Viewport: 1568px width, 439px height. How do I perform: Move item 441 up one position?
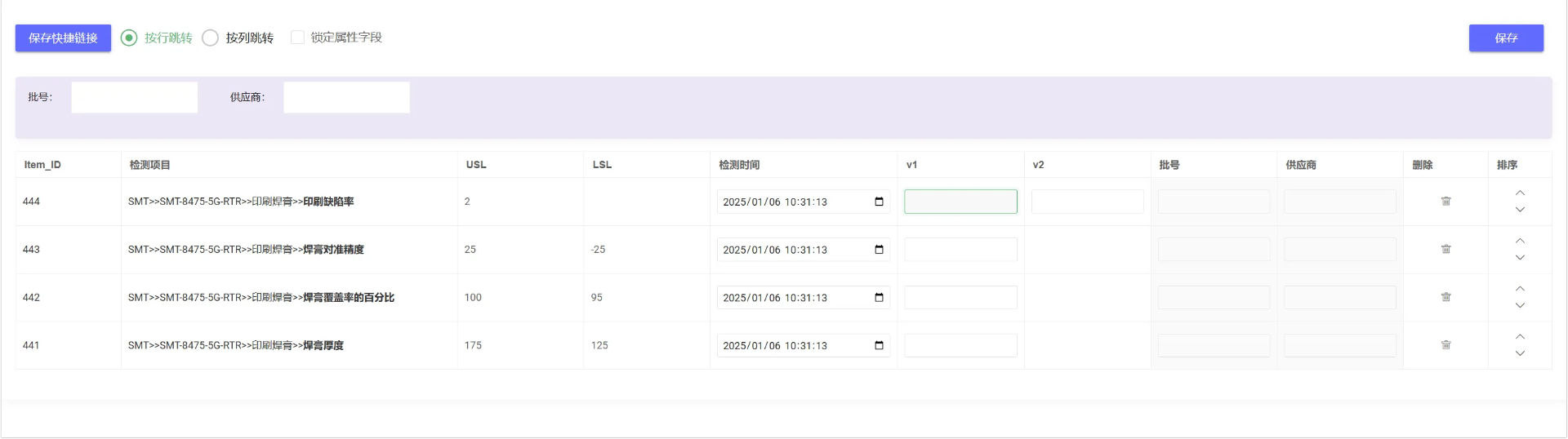[x=1520, y=337]
